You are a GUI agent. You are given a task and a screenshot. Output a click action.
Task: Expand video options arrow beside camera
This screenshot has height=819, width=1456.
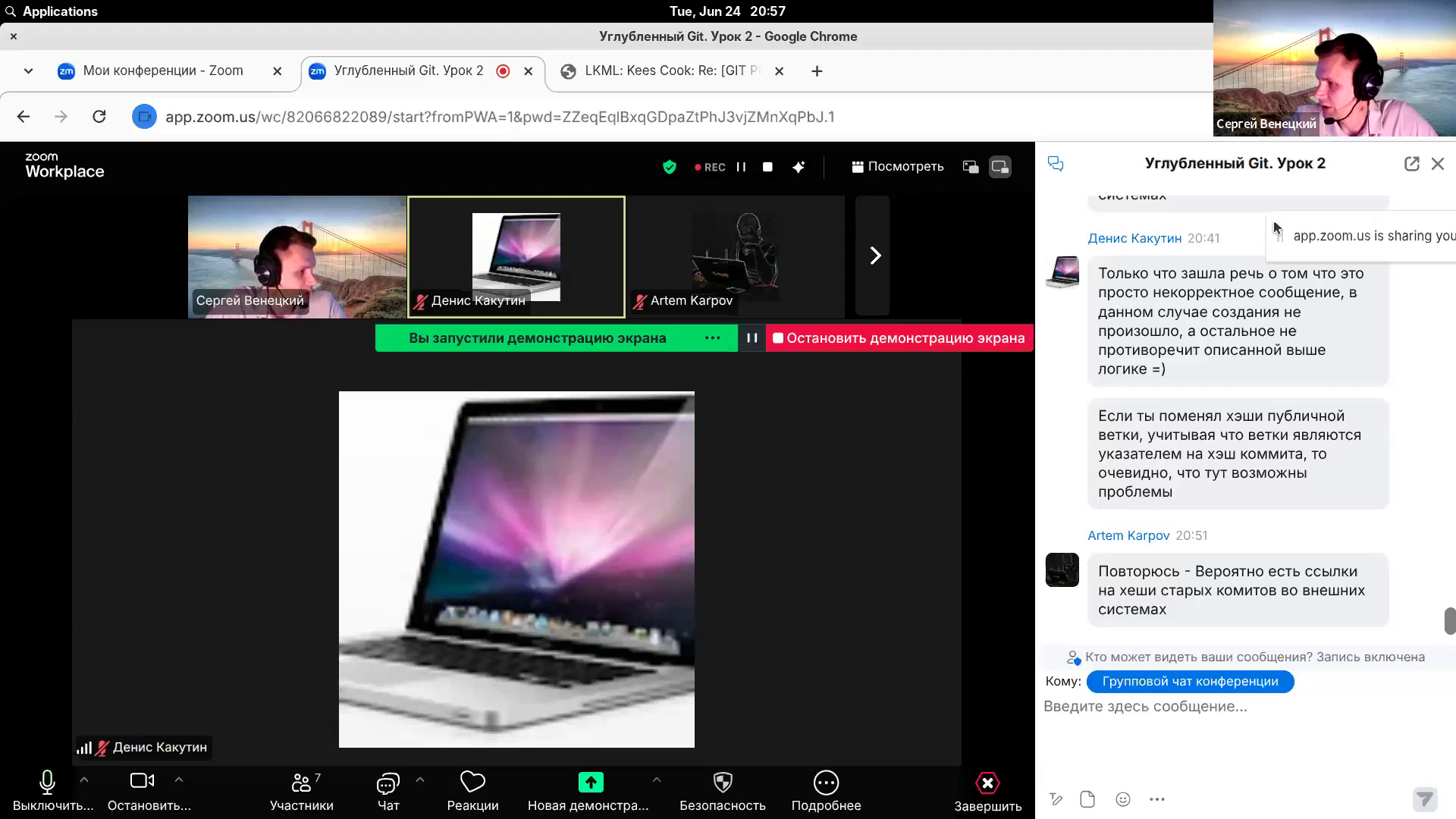179,780
